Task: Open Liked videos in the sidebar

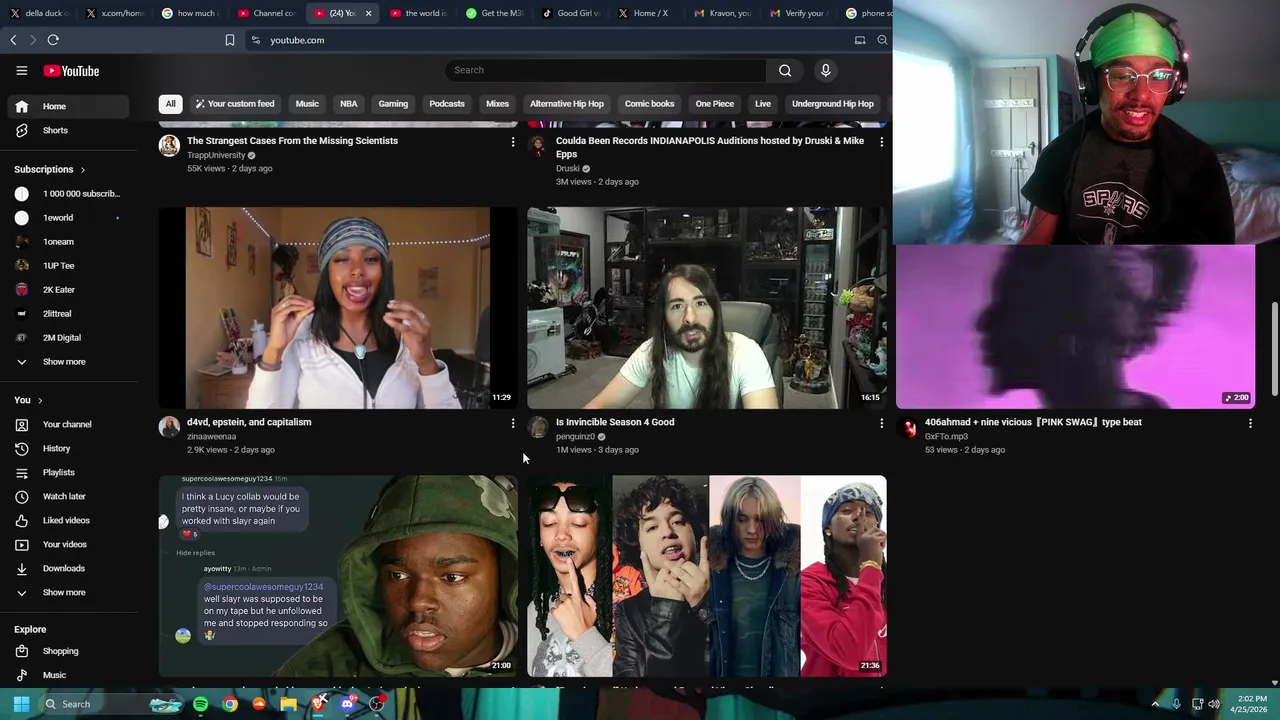Action: tap(65, 520)
